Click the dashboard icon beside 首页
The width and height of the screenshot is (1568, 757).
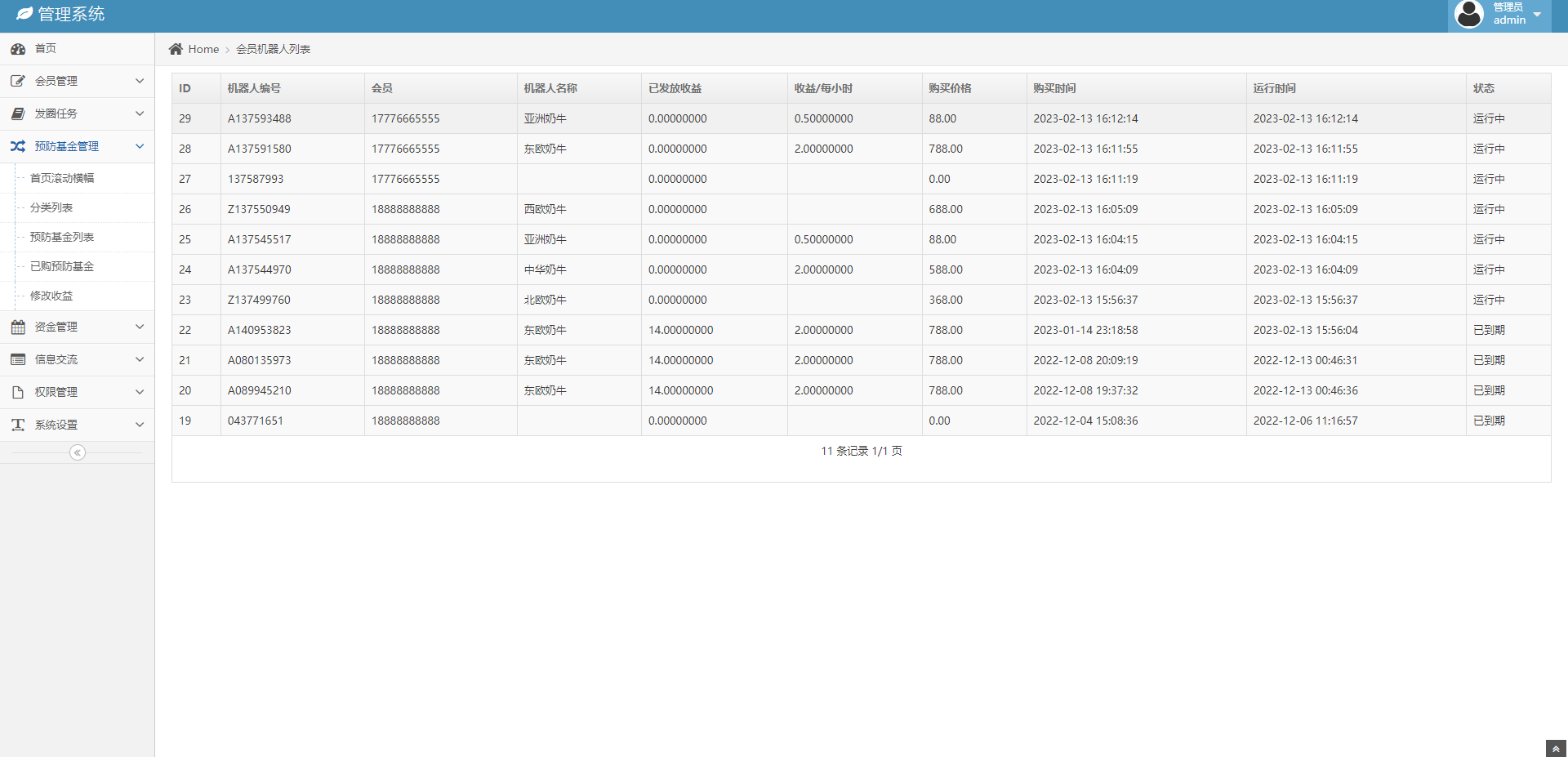pyautogui.click(x=18, y=49)
